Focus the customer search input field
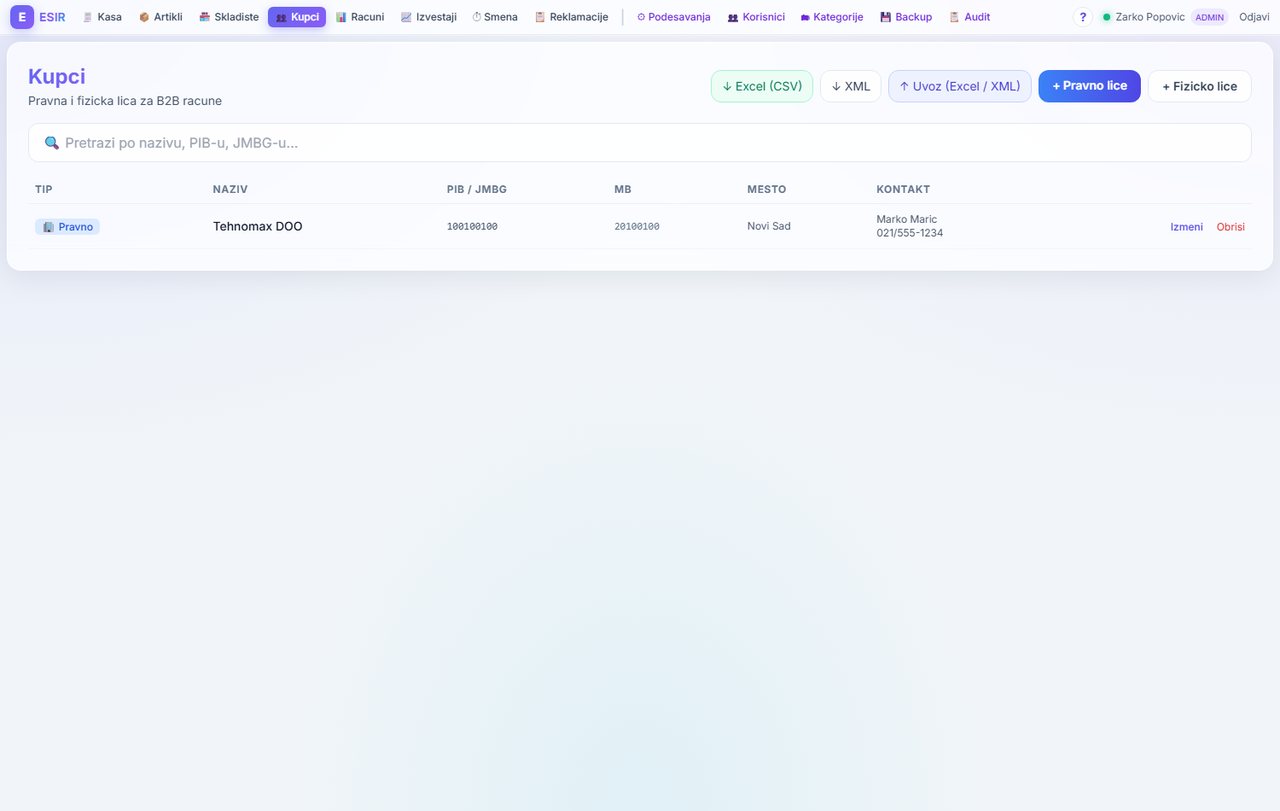This screenshot has width=1280, height=811. point(640,143)
